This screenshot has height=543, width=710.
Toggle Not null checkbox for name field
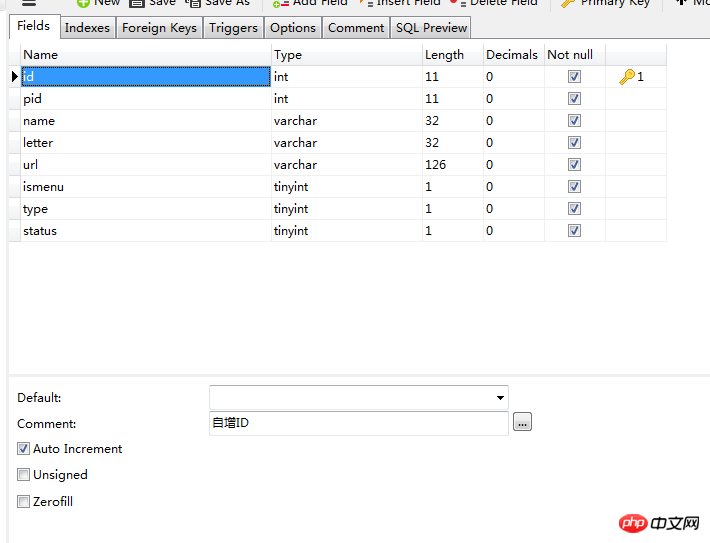(574, 120)
